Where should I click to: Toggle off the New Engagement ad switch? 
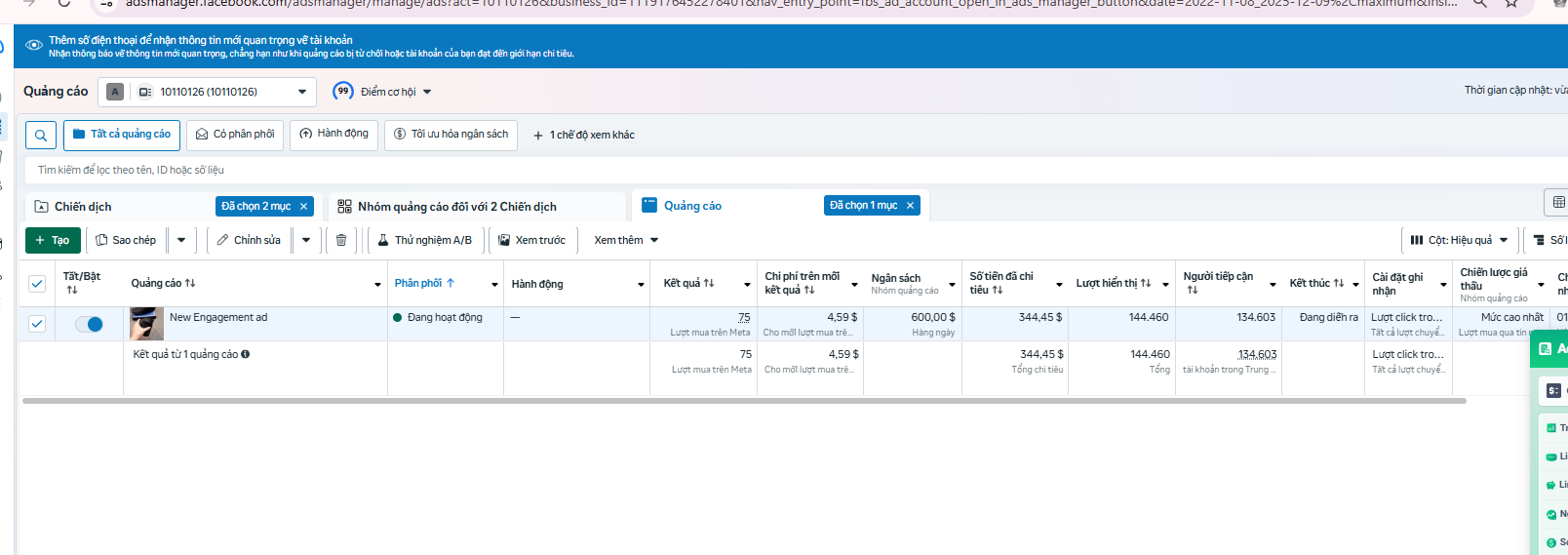pyautogui.click(x=89, y=324)
